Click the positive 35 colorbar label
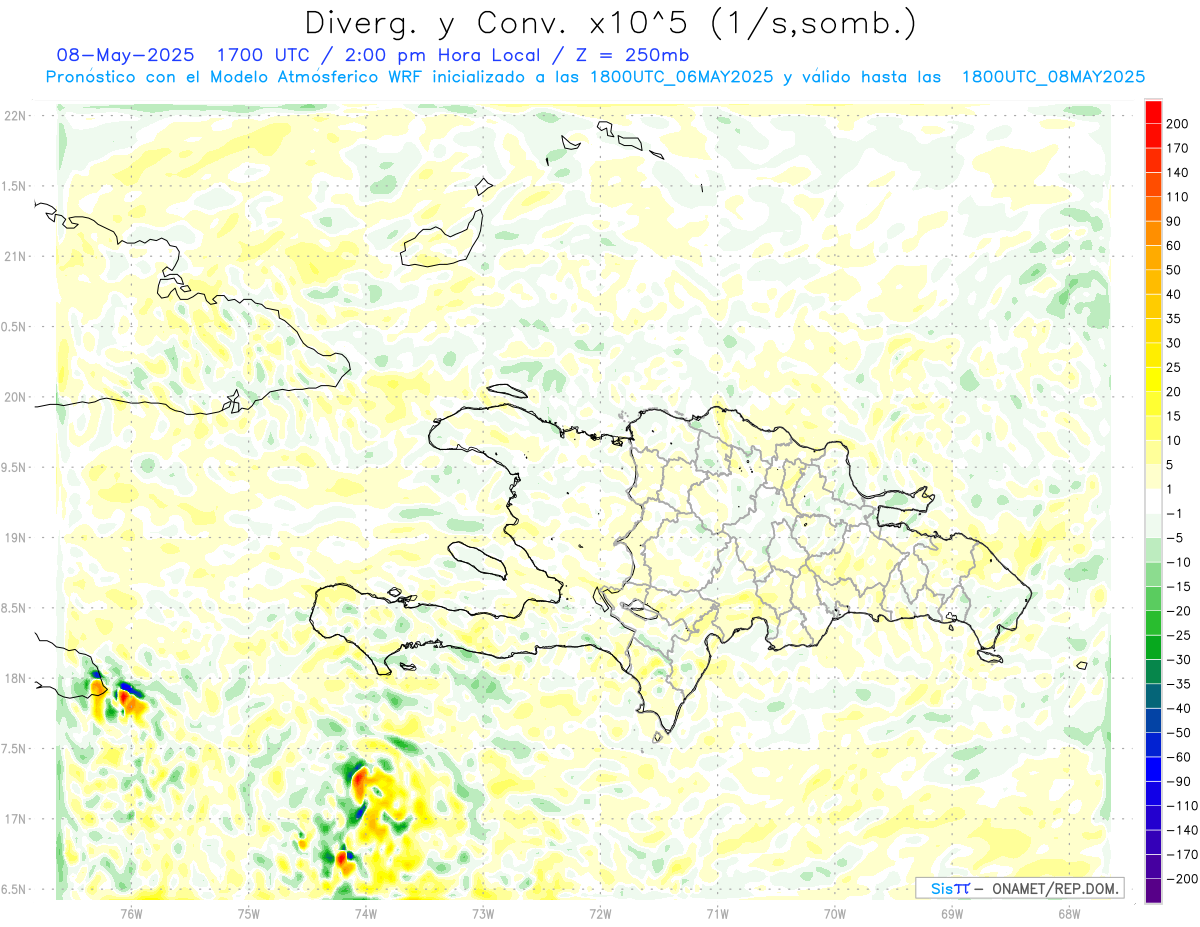1200x927 pixels. 1174,318
